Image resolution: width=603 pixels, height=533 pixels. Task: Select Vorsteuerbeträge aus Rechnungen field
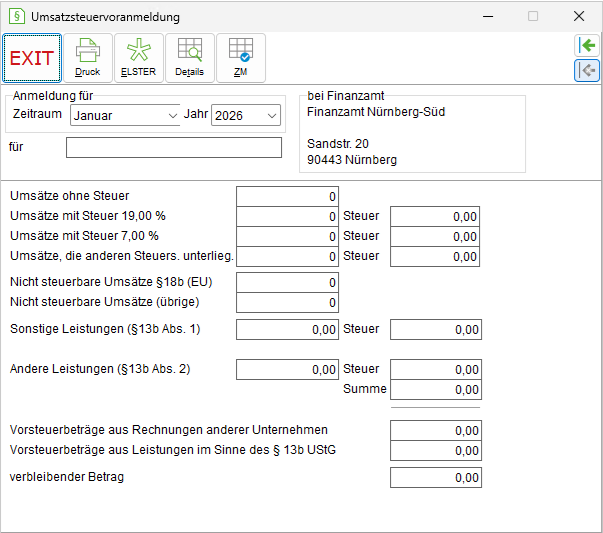tap(436, 430)
